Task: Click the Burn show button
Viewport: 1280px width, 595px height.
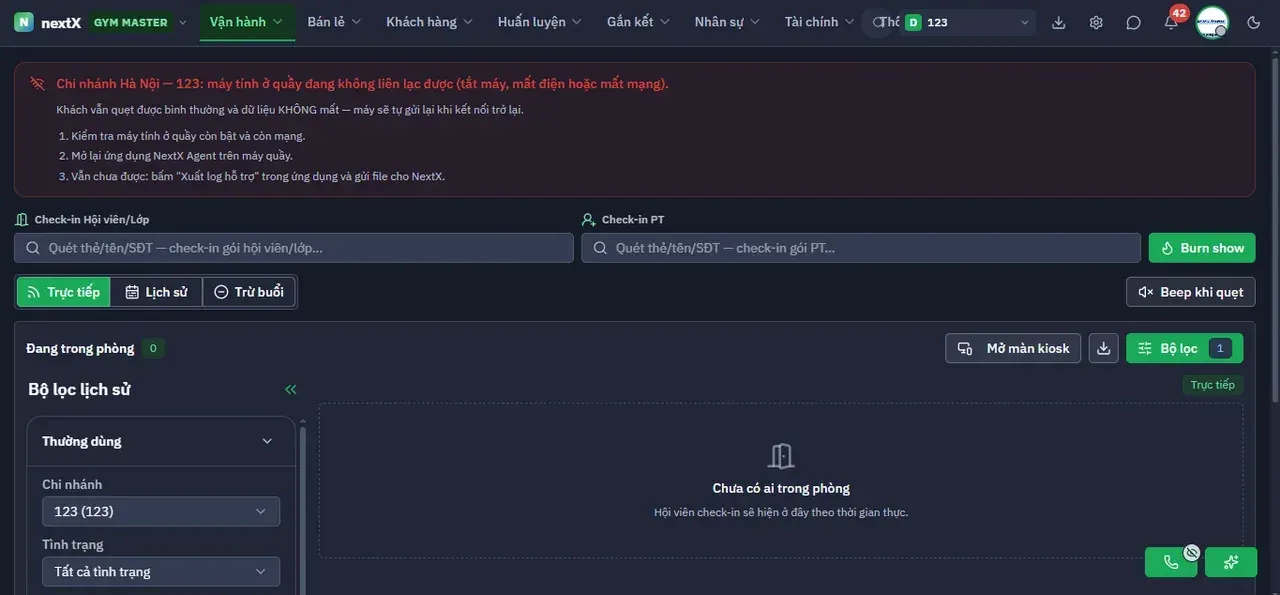Action: tap(1202, 248)
